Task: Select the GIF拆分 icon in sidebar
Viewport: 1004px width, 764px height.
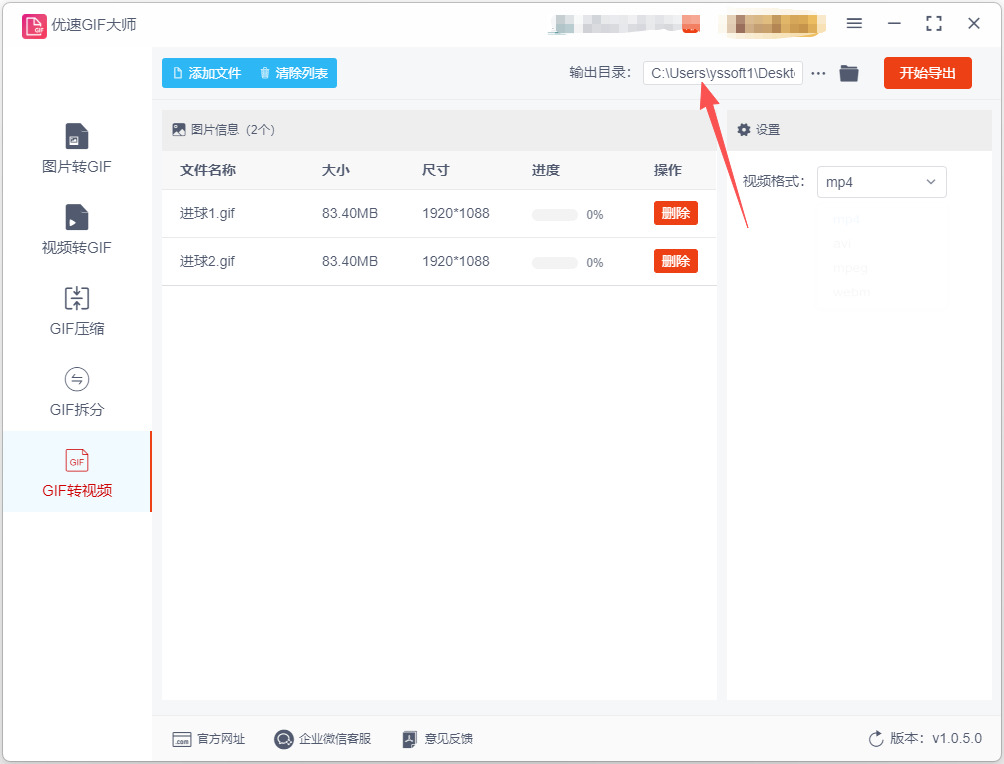Action: click(x=77, y=379)
